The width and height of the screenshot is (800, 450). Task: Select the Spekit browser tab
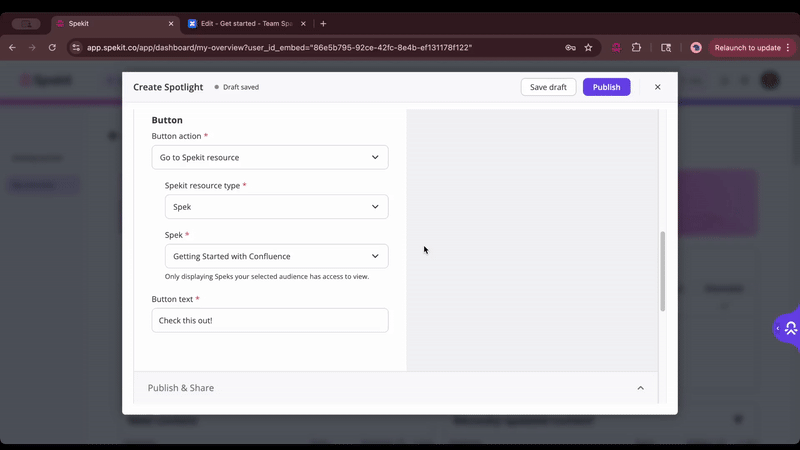tap(110, 23)
